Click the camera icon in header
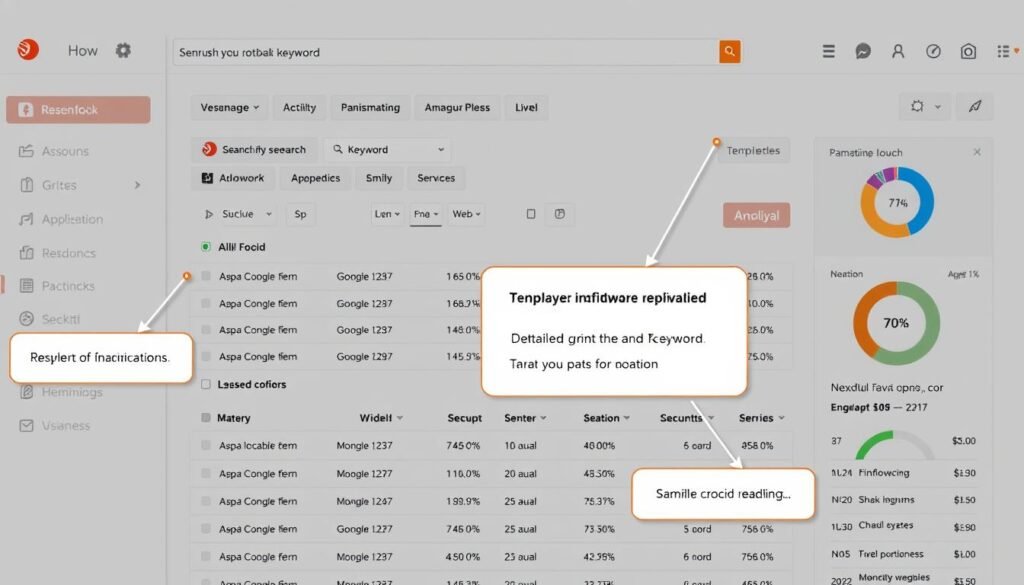Image resolution: width=1024 pixels, height=585 pixels. [x=968, y=52]
